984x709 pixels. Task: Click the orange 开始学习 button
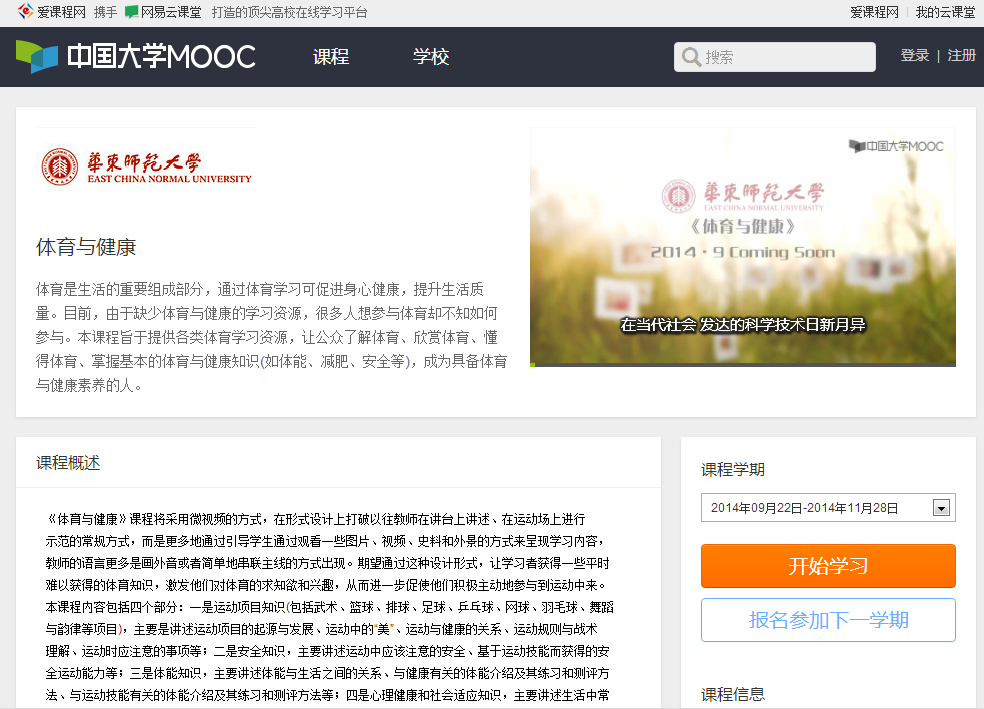828,566
